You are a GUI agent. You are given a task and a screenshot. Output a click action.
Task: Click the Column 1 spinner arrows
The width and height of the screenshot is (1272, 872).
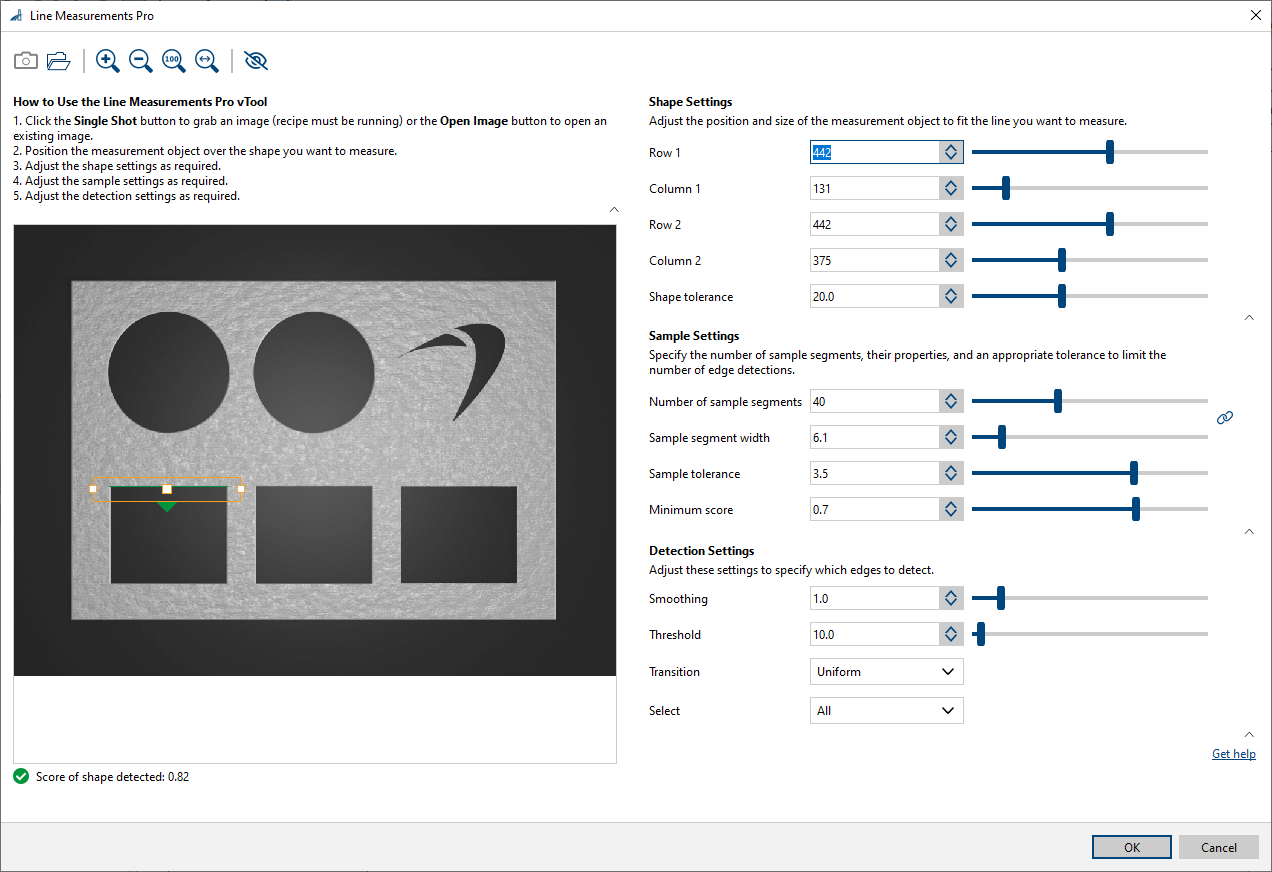[x=951, y=188]
